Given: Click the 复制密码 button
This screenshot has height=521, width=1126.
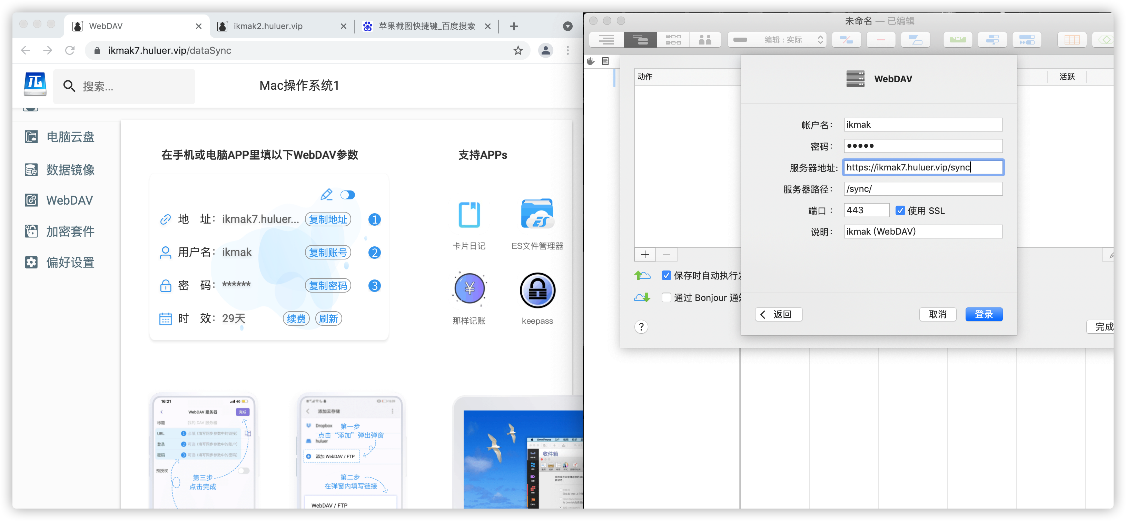Looking at the screenshot, I should (x=328, y=286).
